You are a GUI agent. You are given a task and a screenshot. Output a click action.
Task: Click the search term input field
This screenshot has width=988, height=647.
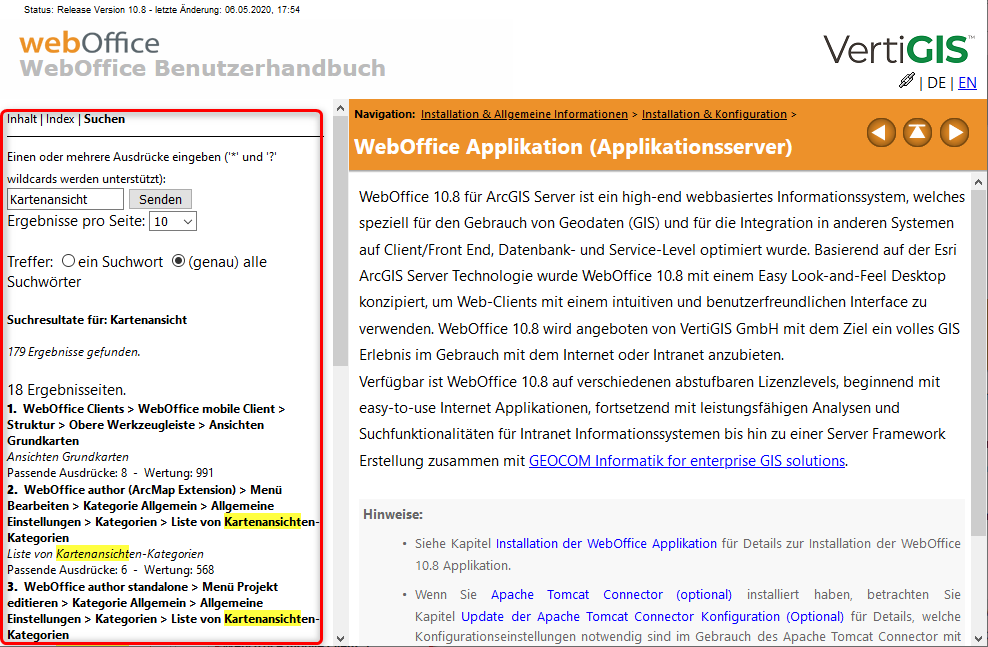pyautogui.click(x=65, y=199)
